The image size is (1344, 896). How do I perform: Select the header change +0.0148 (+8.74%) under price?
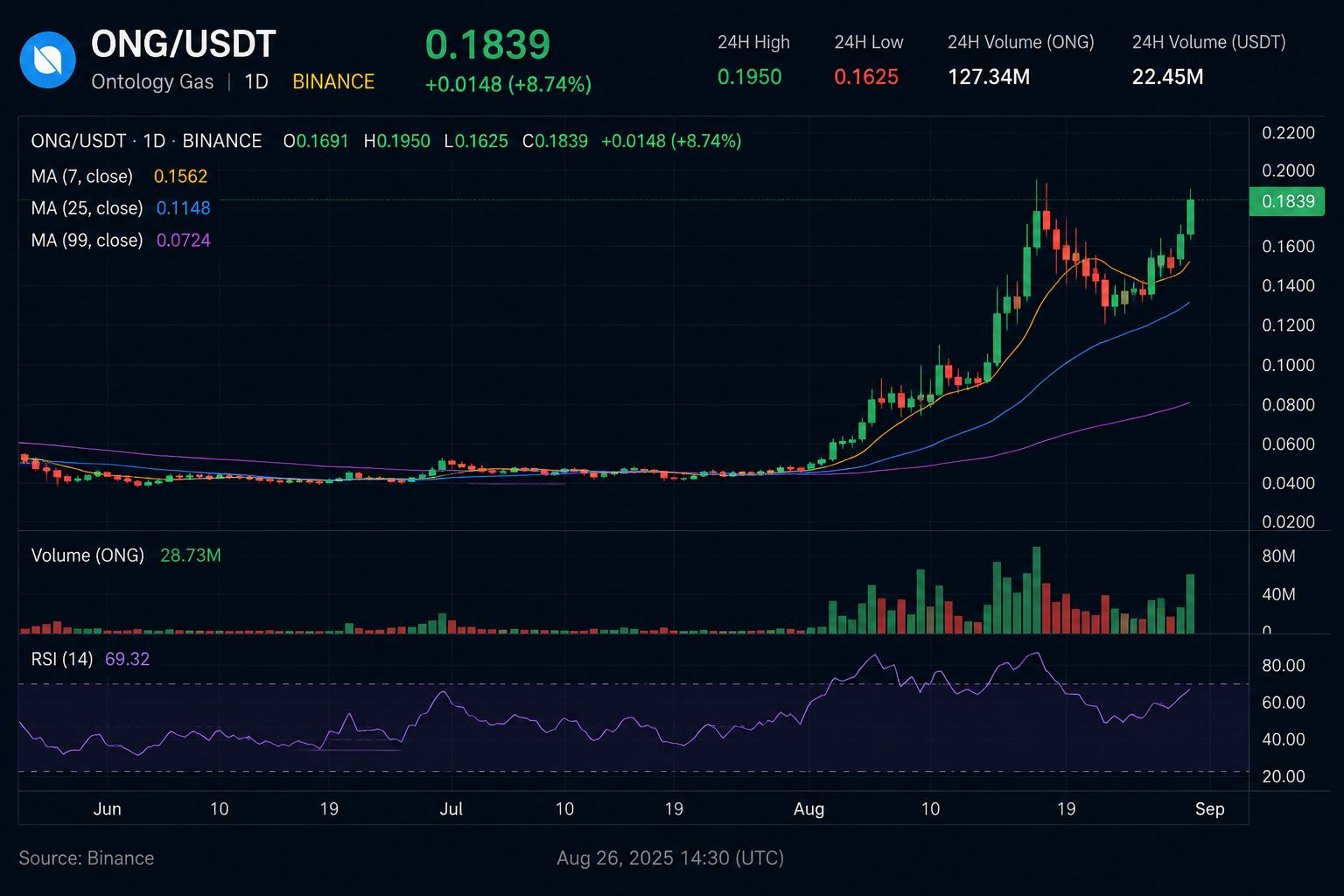coord(508,84)
